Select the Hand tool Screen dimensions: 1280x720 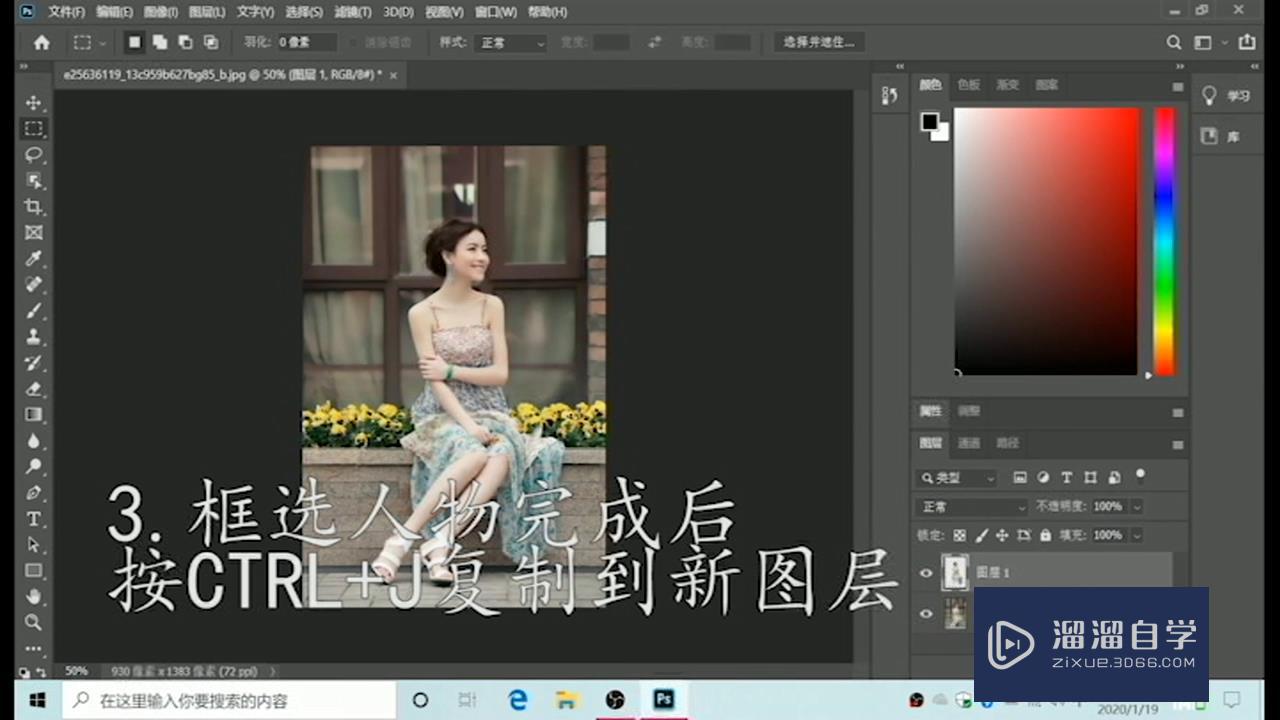click(34, 597)
